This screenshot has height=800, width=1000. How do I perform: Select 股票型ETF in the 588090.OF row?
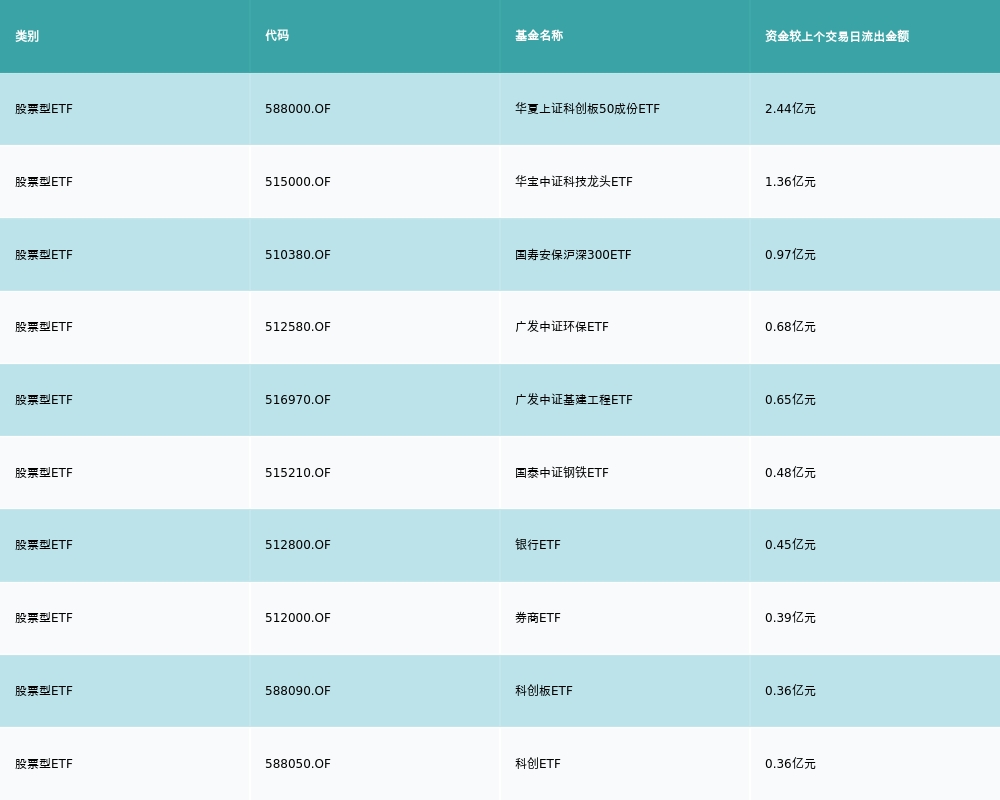pyautogui.click(x=44, y=692)
